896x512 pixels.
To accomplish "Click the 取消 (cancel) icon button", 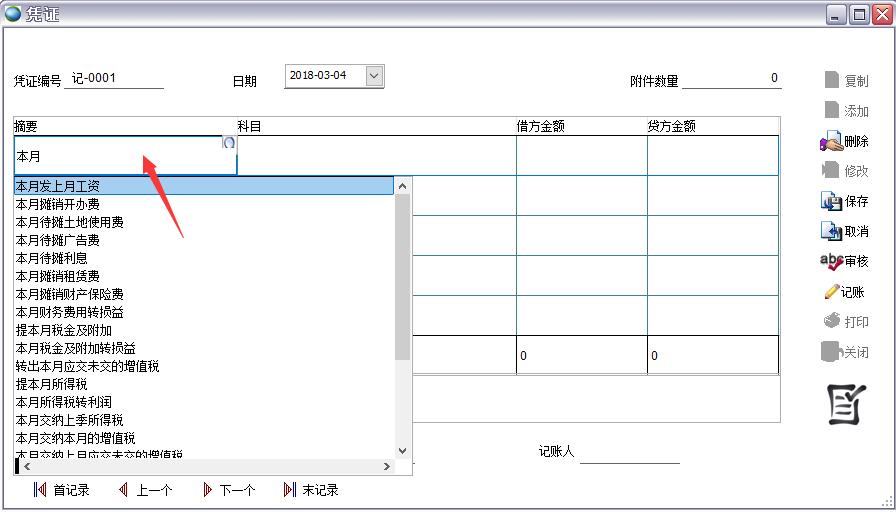I will (844, 232).
